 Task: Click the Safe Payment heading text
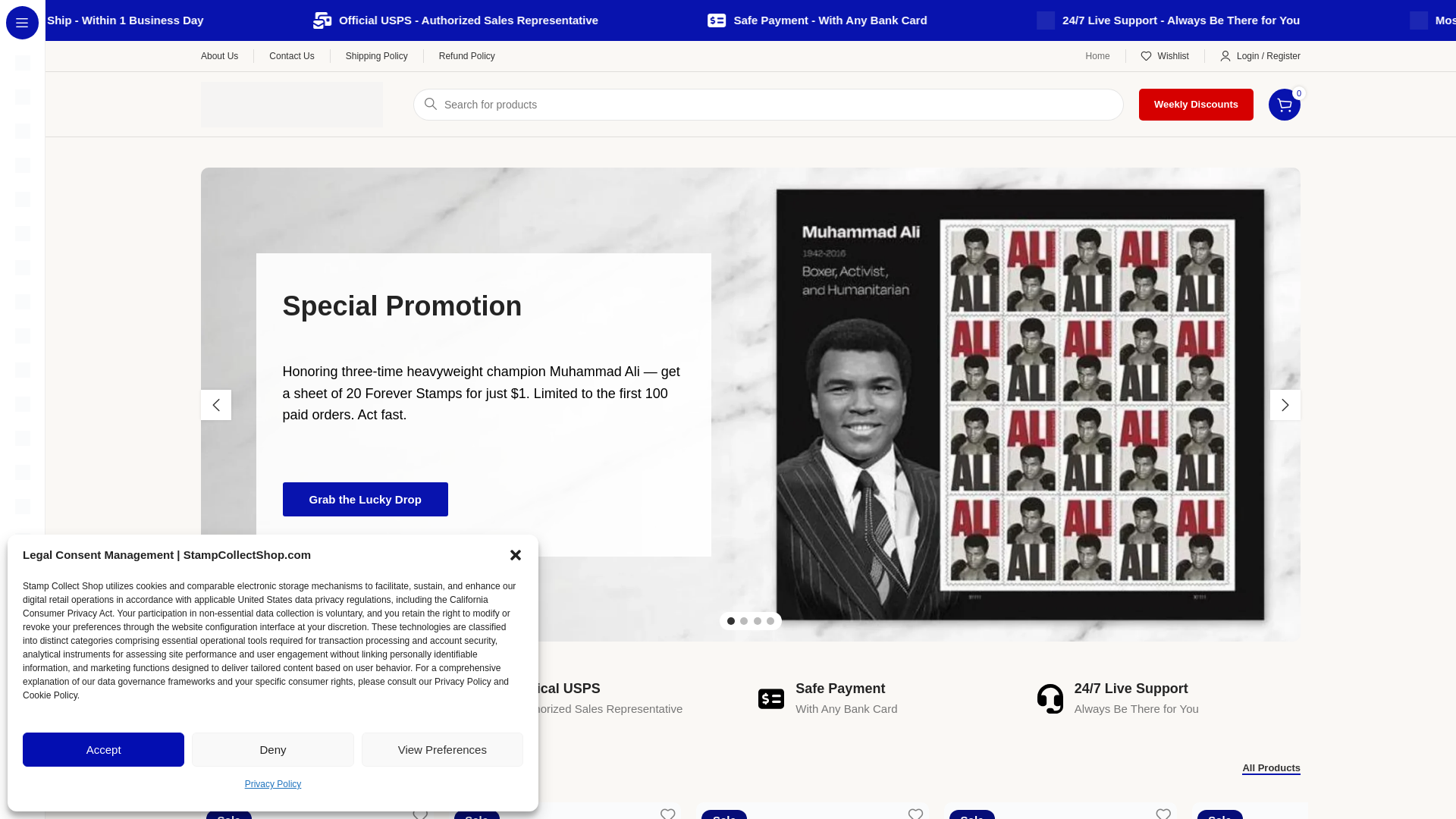click(x=840, y=689)
